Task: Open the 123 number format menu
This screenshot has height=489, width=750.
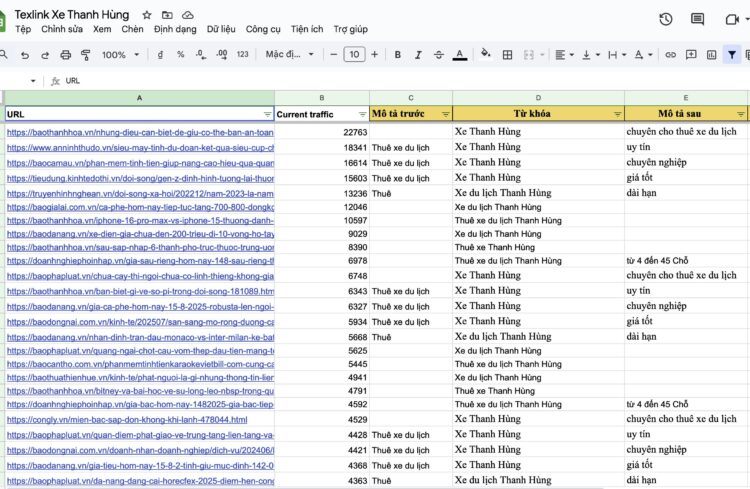Action: pos(243,55)
